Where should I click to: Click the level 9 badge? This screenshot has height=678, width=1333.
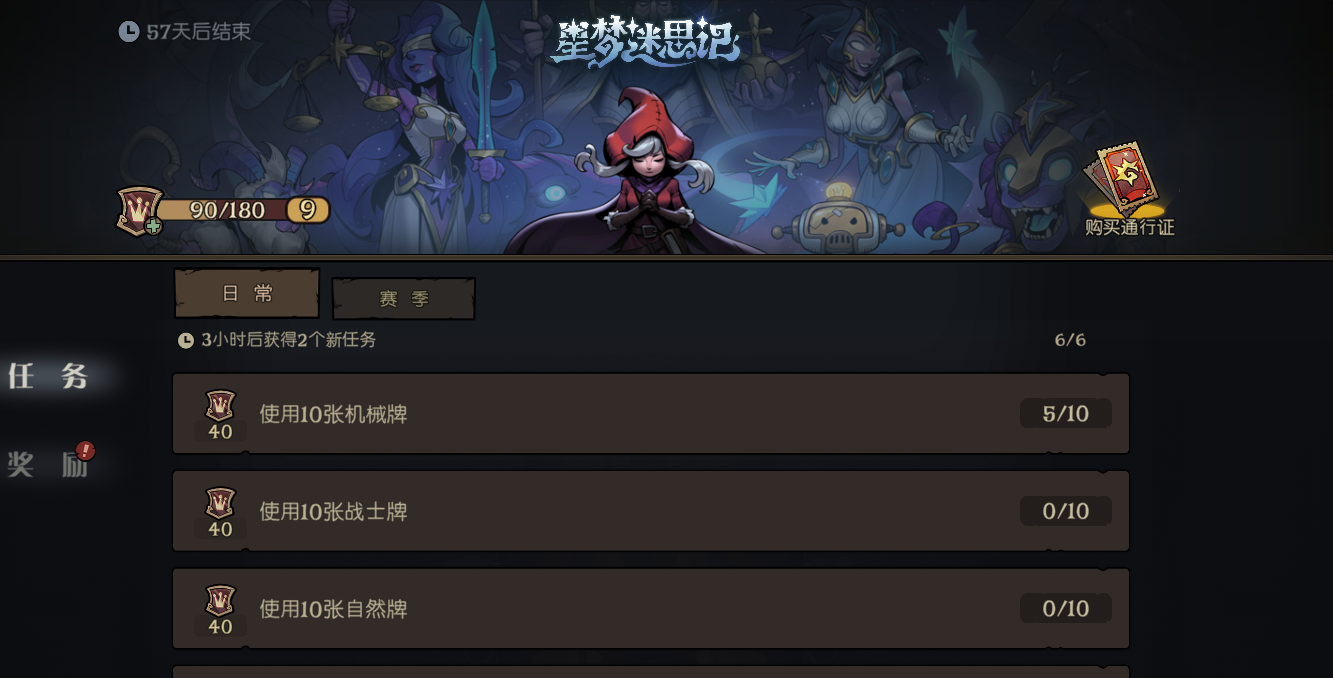(x=308, y=210)
